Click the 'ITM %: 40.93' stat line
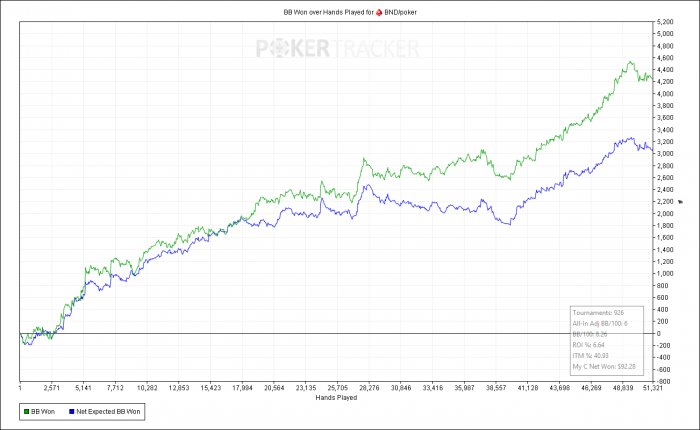This screenshot has height=430, width=700. tap(590, 356)
